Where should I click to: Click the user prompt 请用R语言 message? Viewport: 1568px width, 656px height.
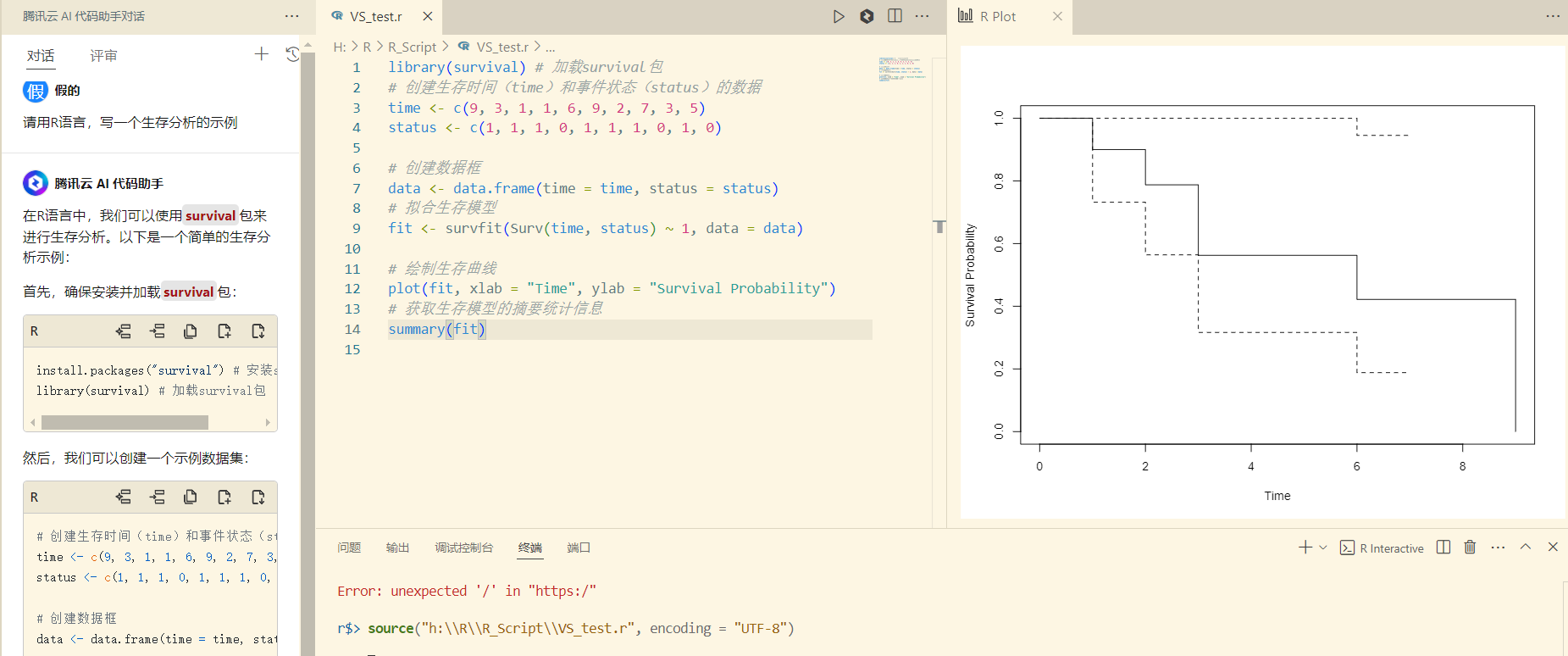pos(130,123)
